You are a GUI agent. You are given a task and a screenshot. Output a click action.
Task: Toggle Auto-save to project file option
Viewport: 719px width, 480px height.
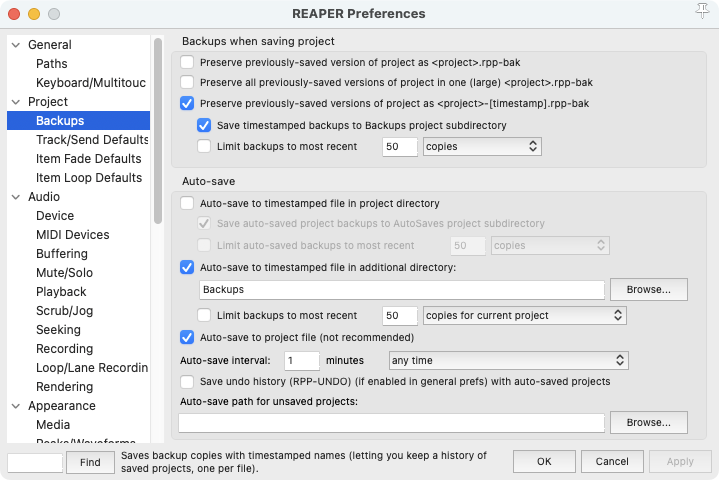pyautogui.click(x=187, y=337)
